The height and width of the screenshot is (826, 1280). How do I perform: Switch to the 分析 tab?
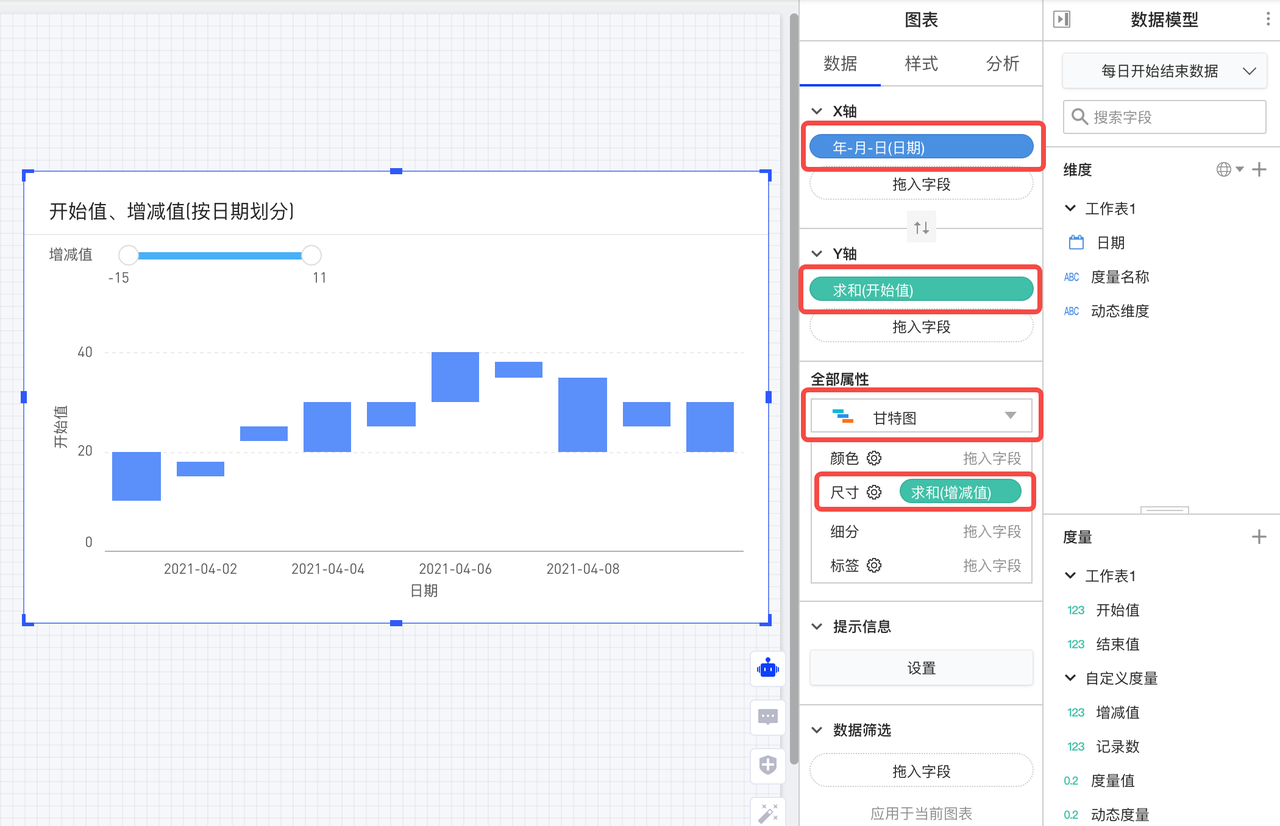click(x=1002, y=64)
